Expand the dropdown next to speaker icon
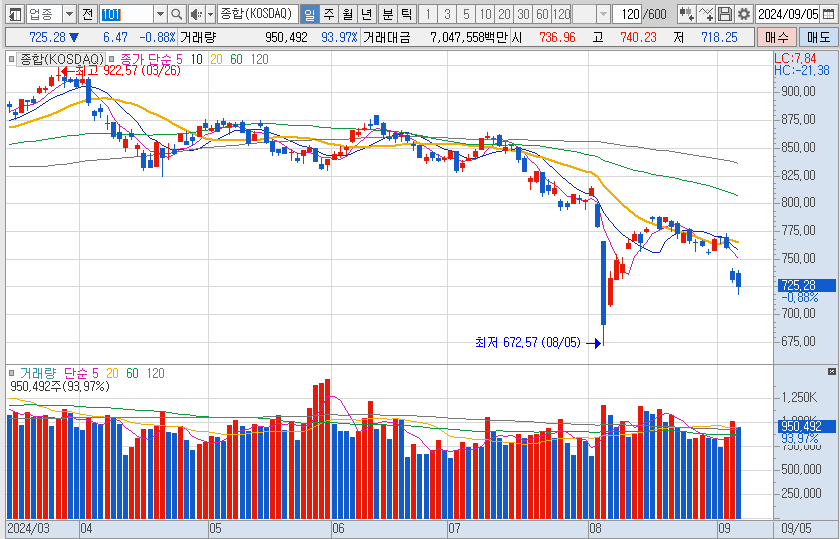Screen dimensions: 840x539 pos(210,14)
